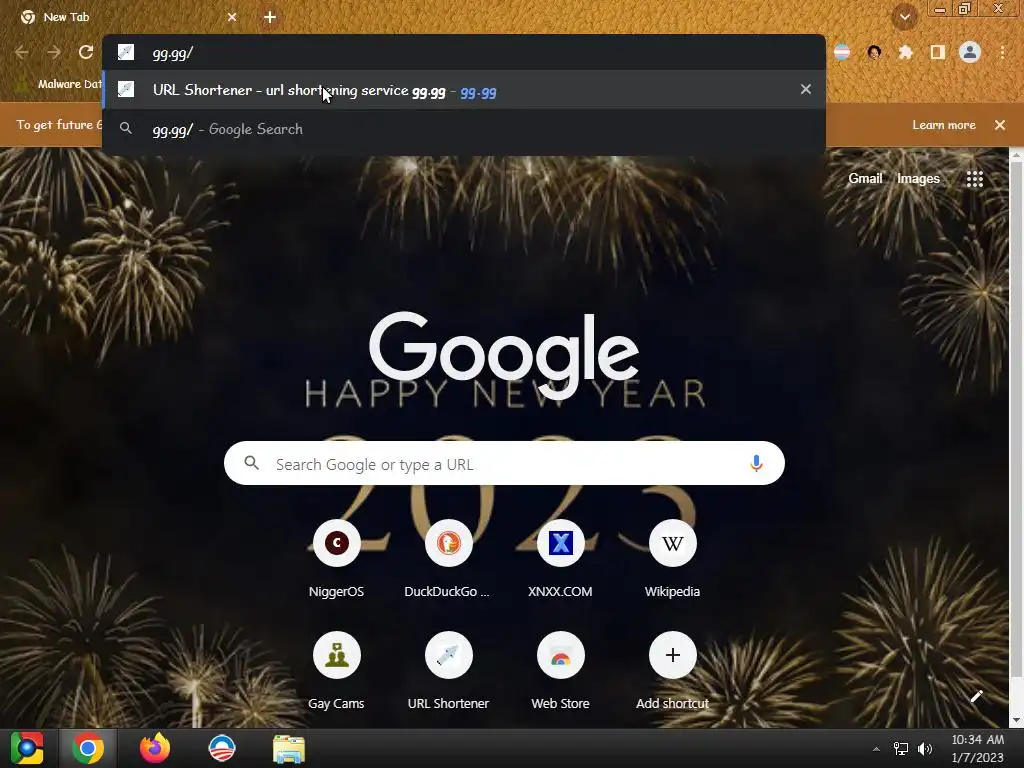Expand the tab search chevron
The height and width of the screenshot is (768, 1024).
[x=905, y=17]
